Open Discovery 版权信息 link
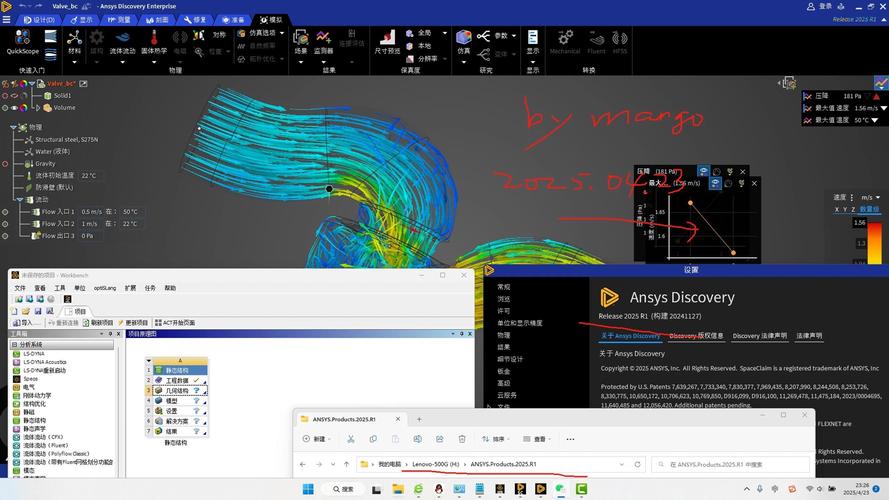This screenshot has width=889, height=500. pyautogui.click(x=696, y=336)
